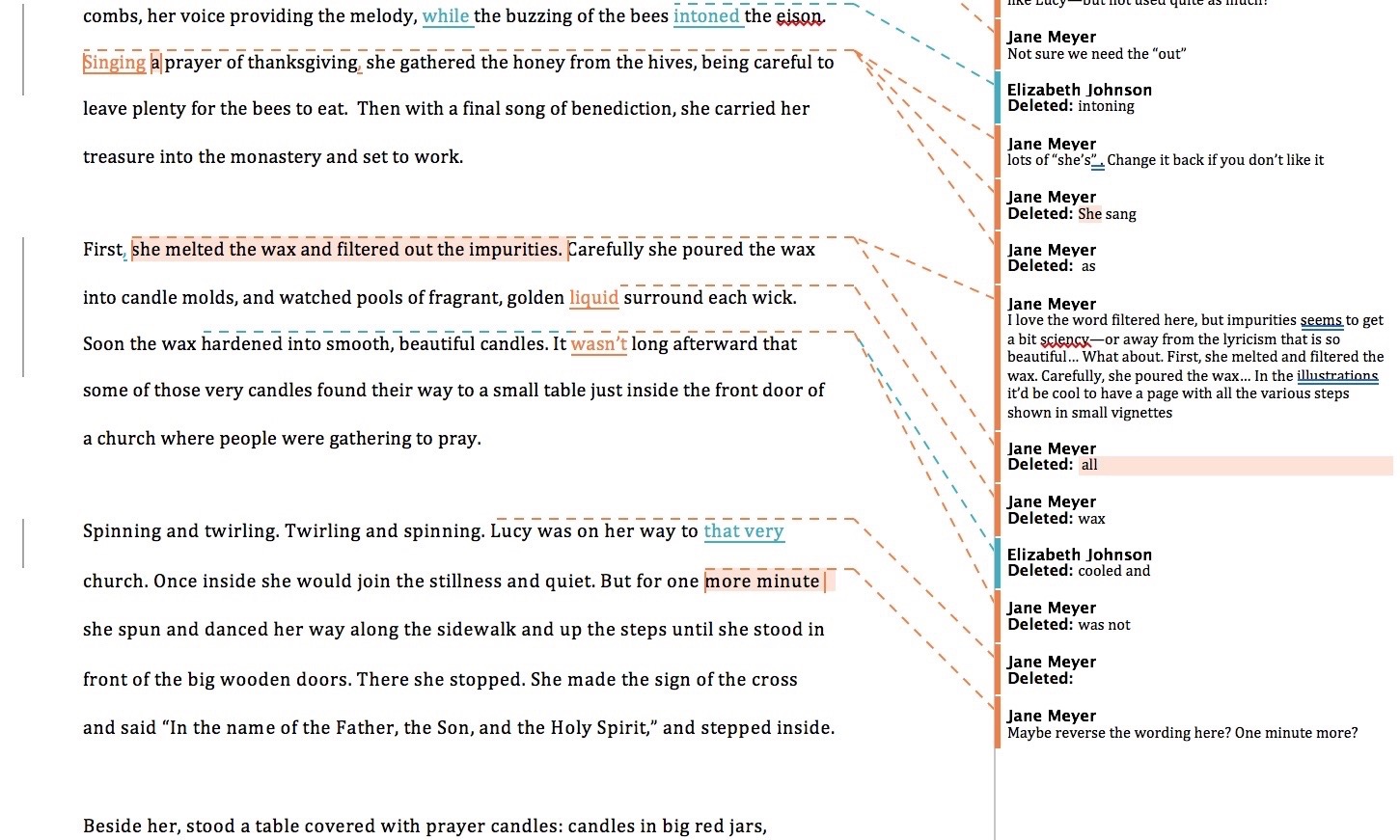Select the highlighted "Deleted: all" revision balloon
The height and width of the screenshot is (840, 1400).
coord(1198,456)
